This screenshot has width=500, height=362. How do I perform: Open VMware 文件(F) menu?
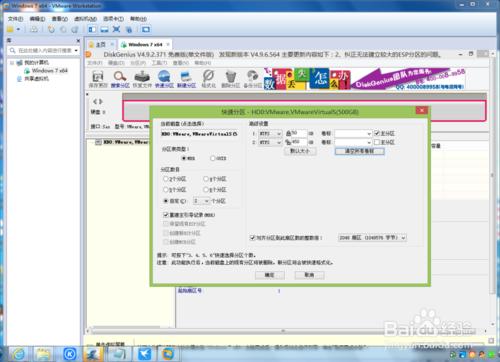click(x=15, y=19)
